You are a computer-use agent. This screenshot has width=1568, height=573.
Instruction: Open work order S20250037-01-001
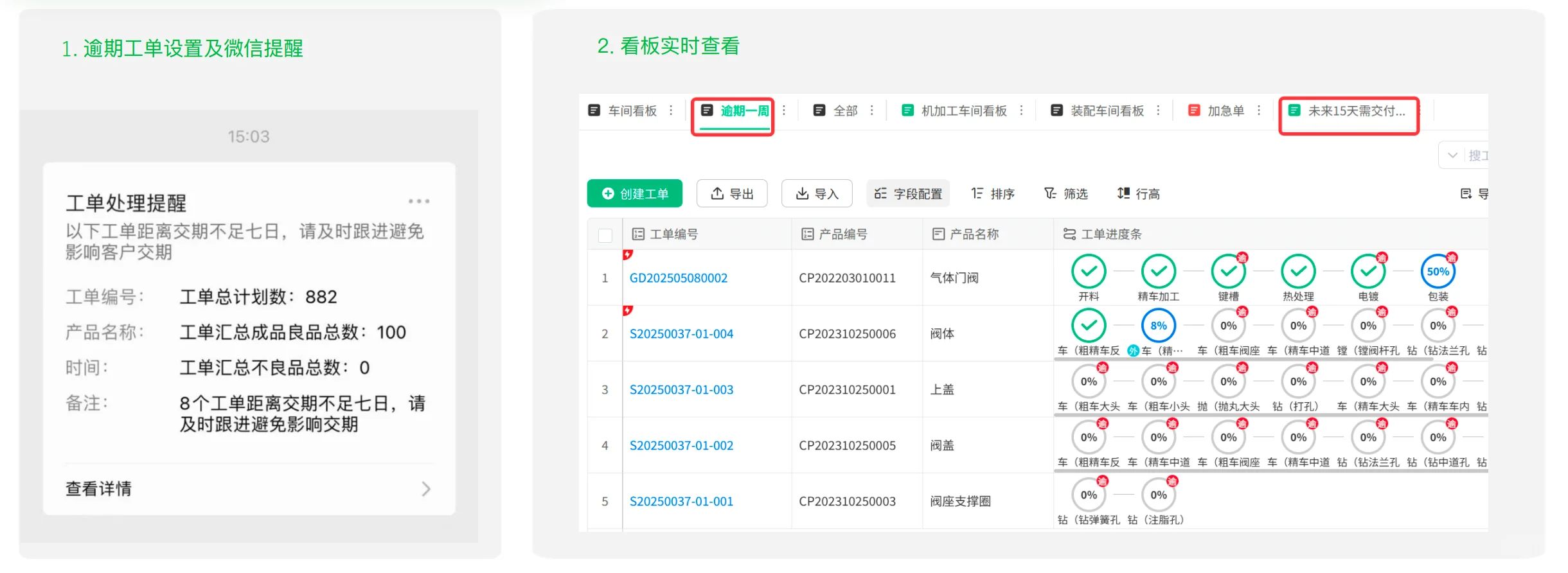click(681, 502)
